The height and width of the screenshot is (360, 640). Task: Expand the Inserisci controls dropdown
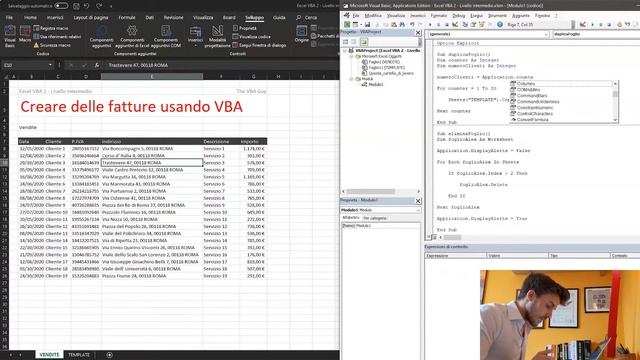coord(195,37)
